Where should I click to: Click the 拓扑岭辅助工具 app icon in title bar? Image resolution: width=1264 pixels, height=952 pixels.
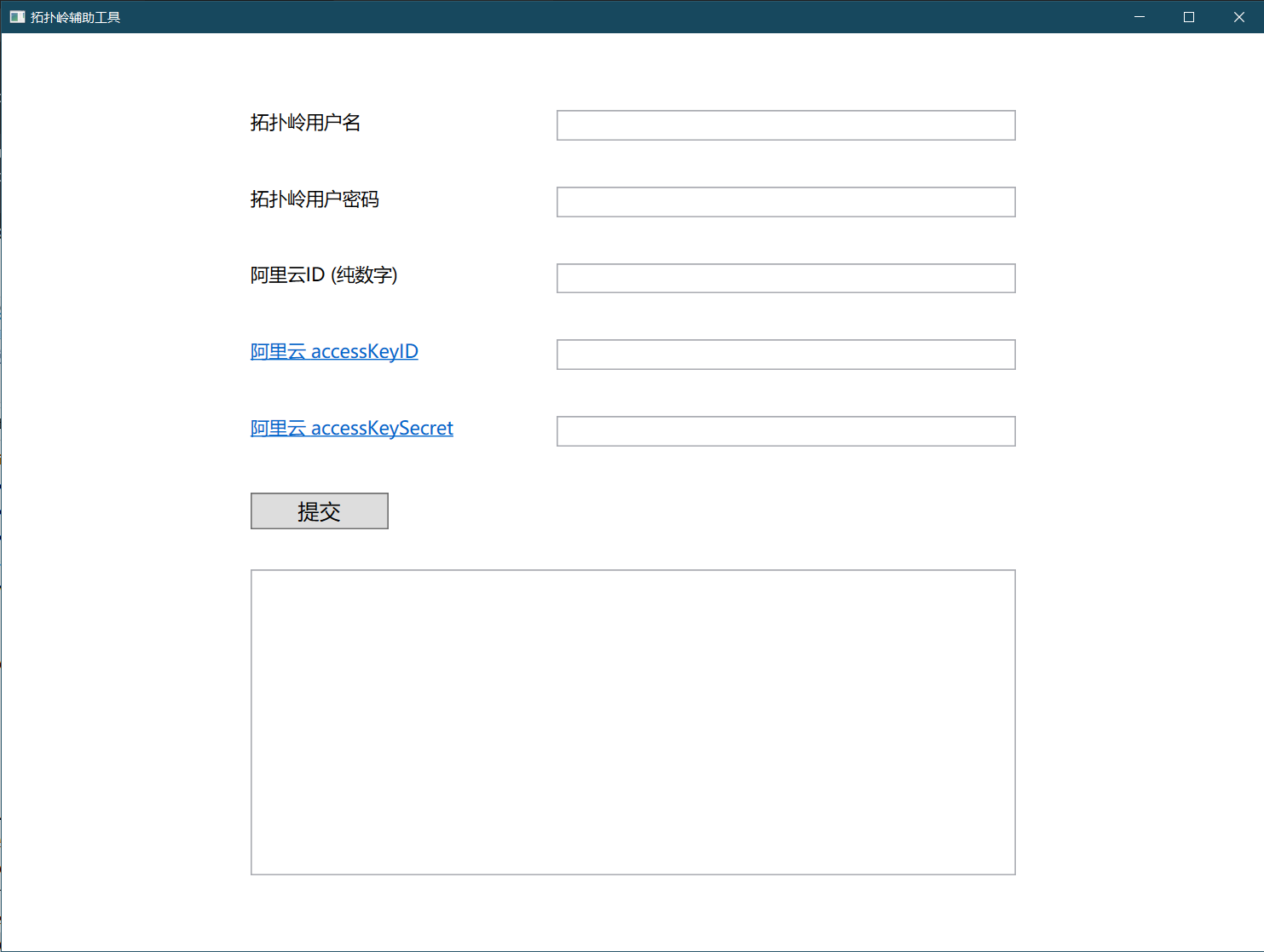tap(17, 17)
